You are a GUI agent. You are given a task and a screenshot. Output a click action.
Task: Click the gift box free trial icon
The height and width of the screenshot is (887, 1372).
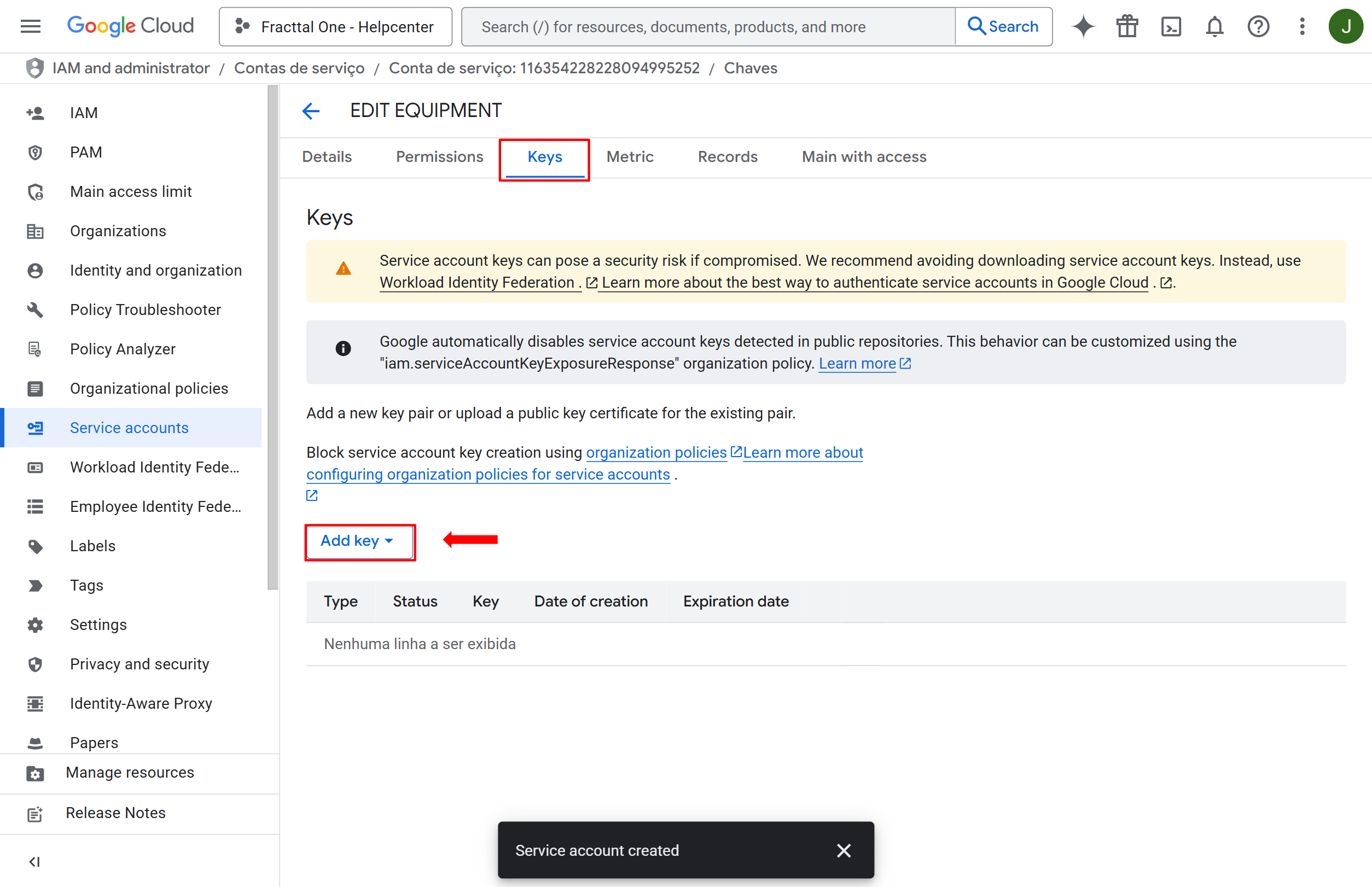click(x=1126, y=26)
